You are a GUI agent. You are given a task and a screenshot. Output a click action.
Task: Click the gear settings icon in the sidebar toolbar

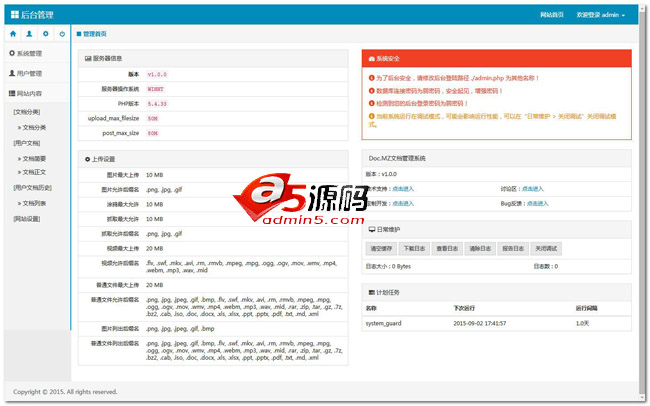pos(46,34)
